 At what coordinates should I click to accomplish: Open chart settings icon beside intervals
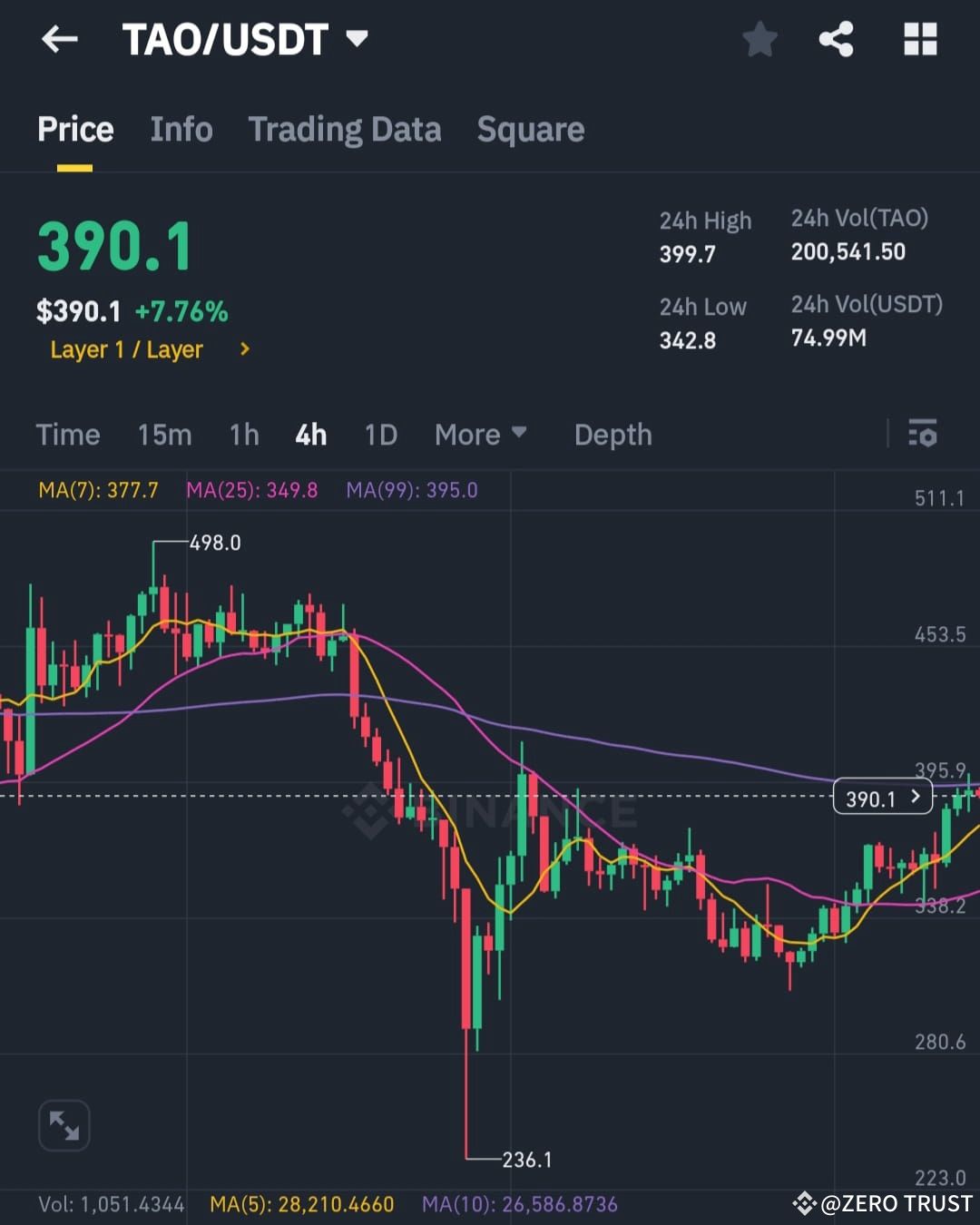point(922,435)
